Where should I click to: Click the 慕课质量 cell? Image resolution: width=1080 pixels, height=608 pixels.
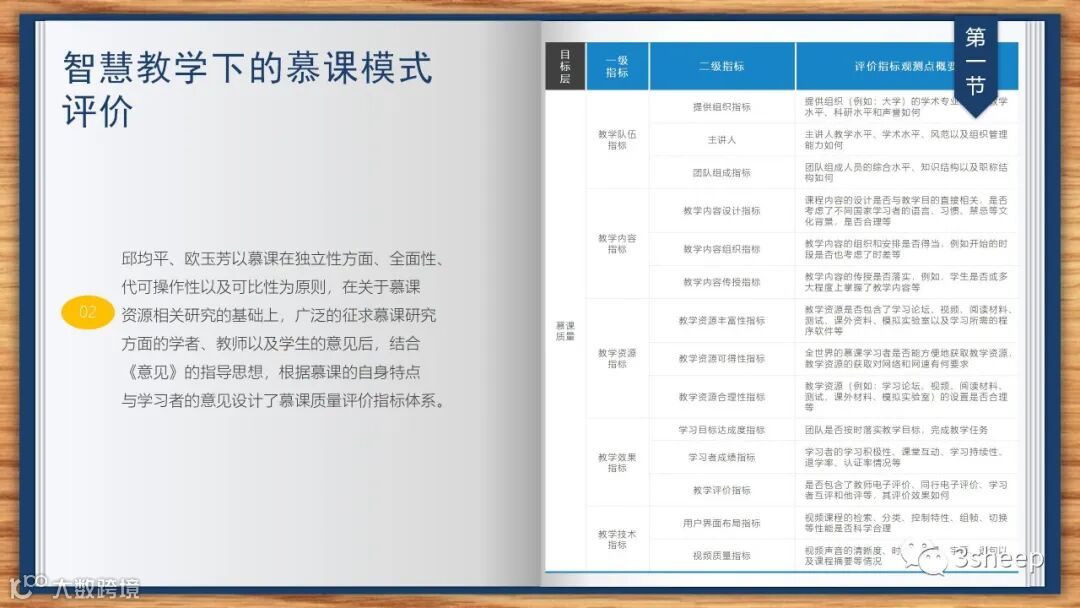tap(565, 331)
